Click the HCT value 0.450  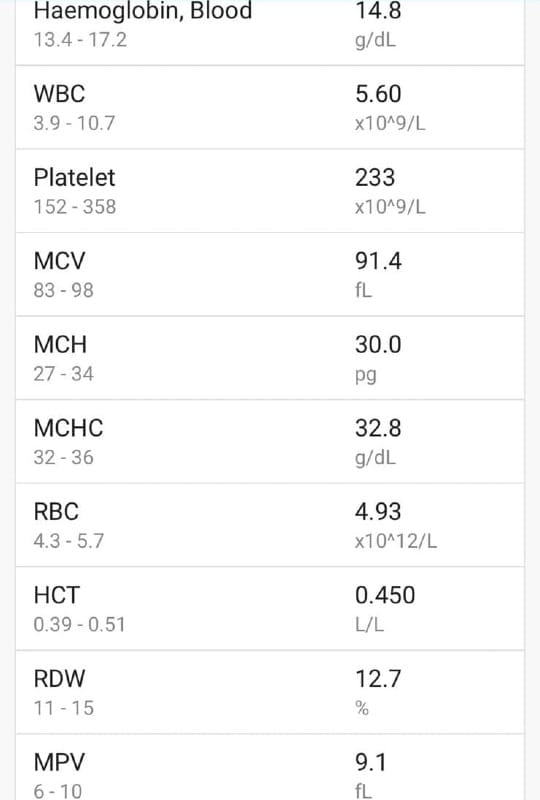pos(385,595)
